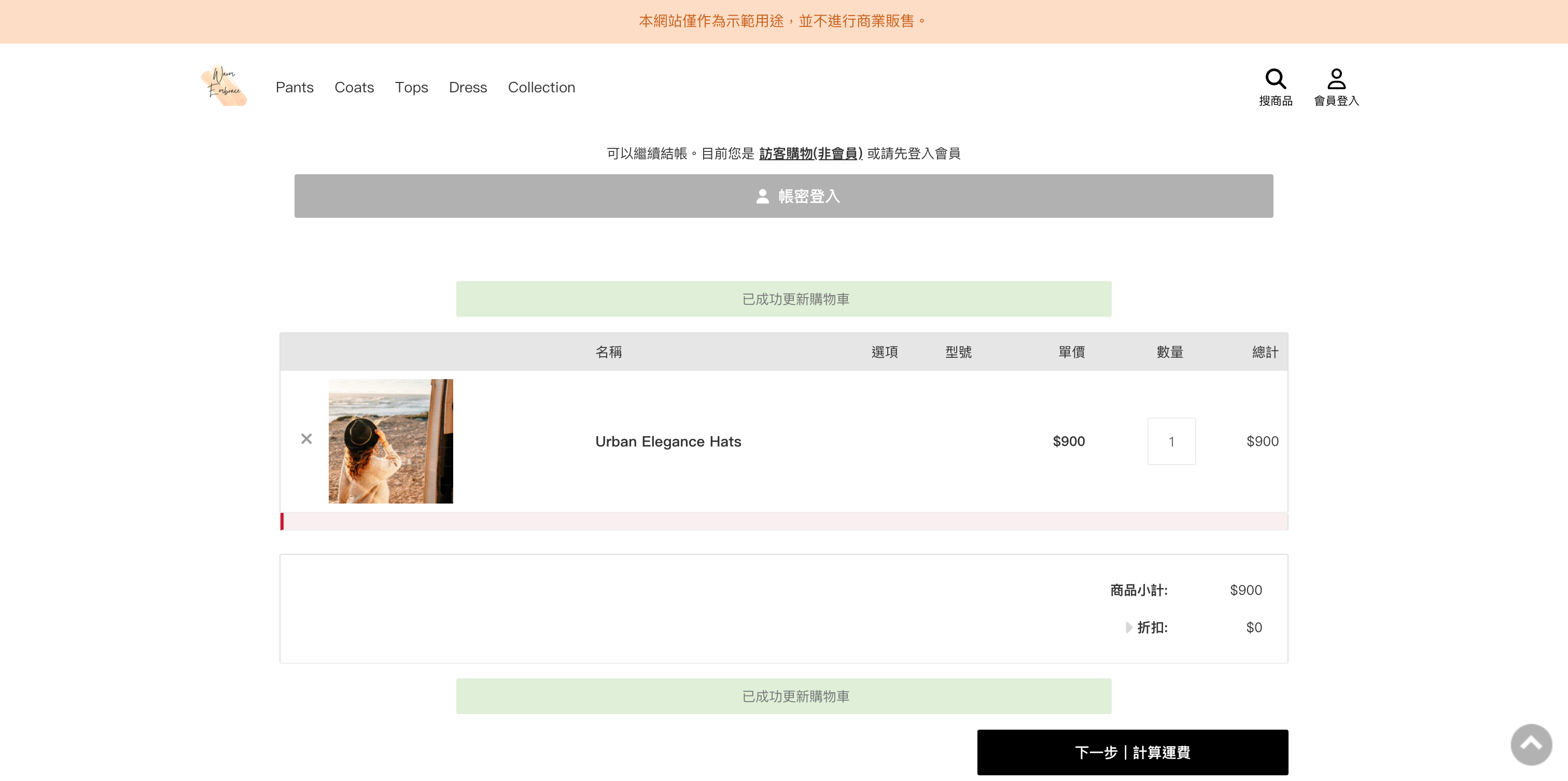Click the 搜商品 label
This screenshot has width=1568, height=781.
(x=1275, y=101)
